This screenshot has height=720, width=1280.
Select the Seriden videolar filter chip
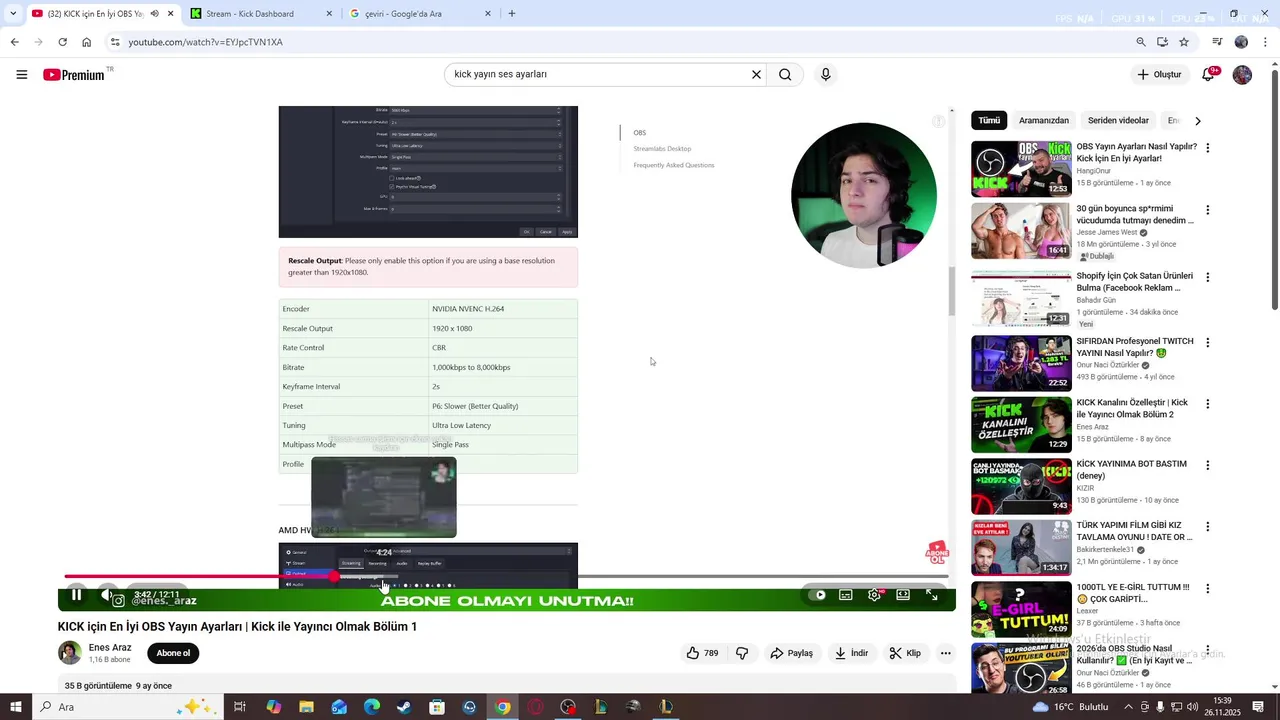coord(1118,120)
